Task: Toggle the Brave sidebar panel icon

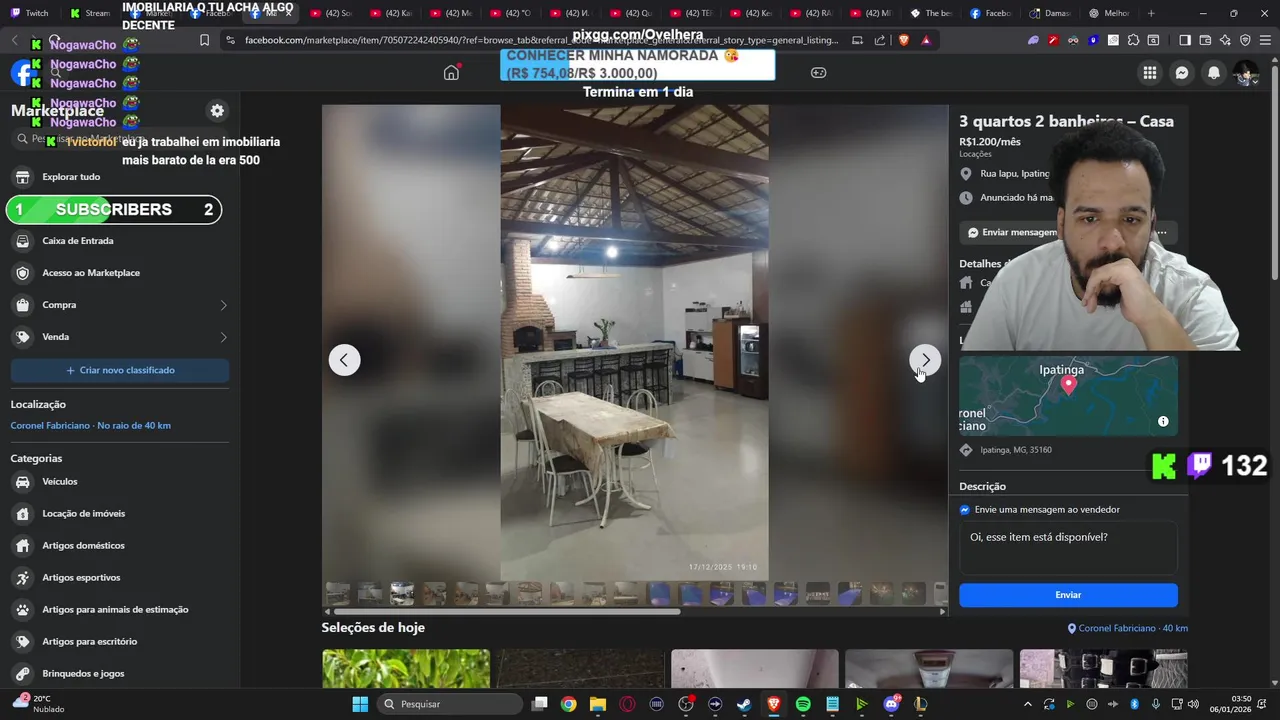Action: point(1185,40)
